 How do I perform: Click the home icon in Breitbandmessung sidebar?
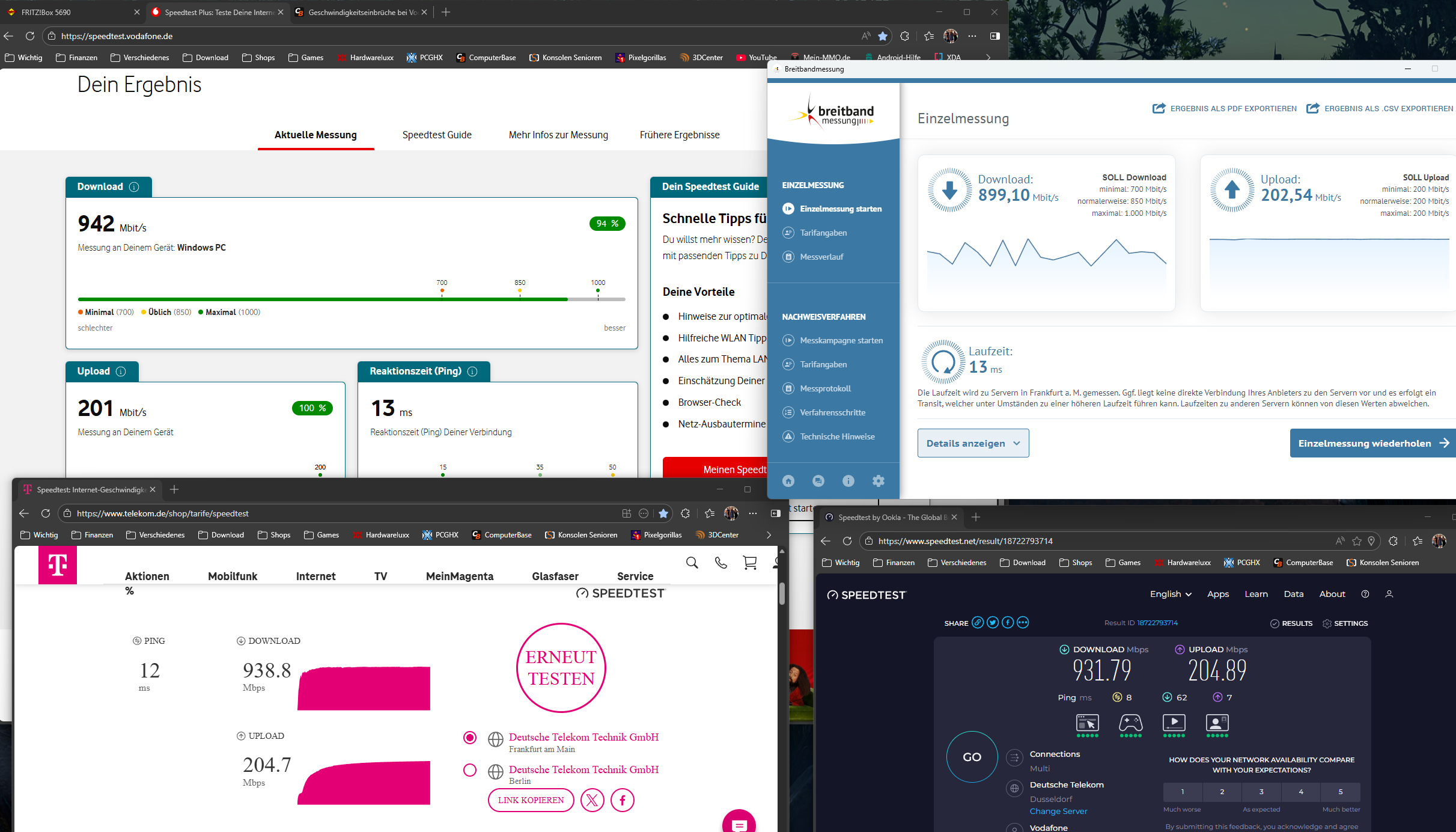(x=788, y=481)
